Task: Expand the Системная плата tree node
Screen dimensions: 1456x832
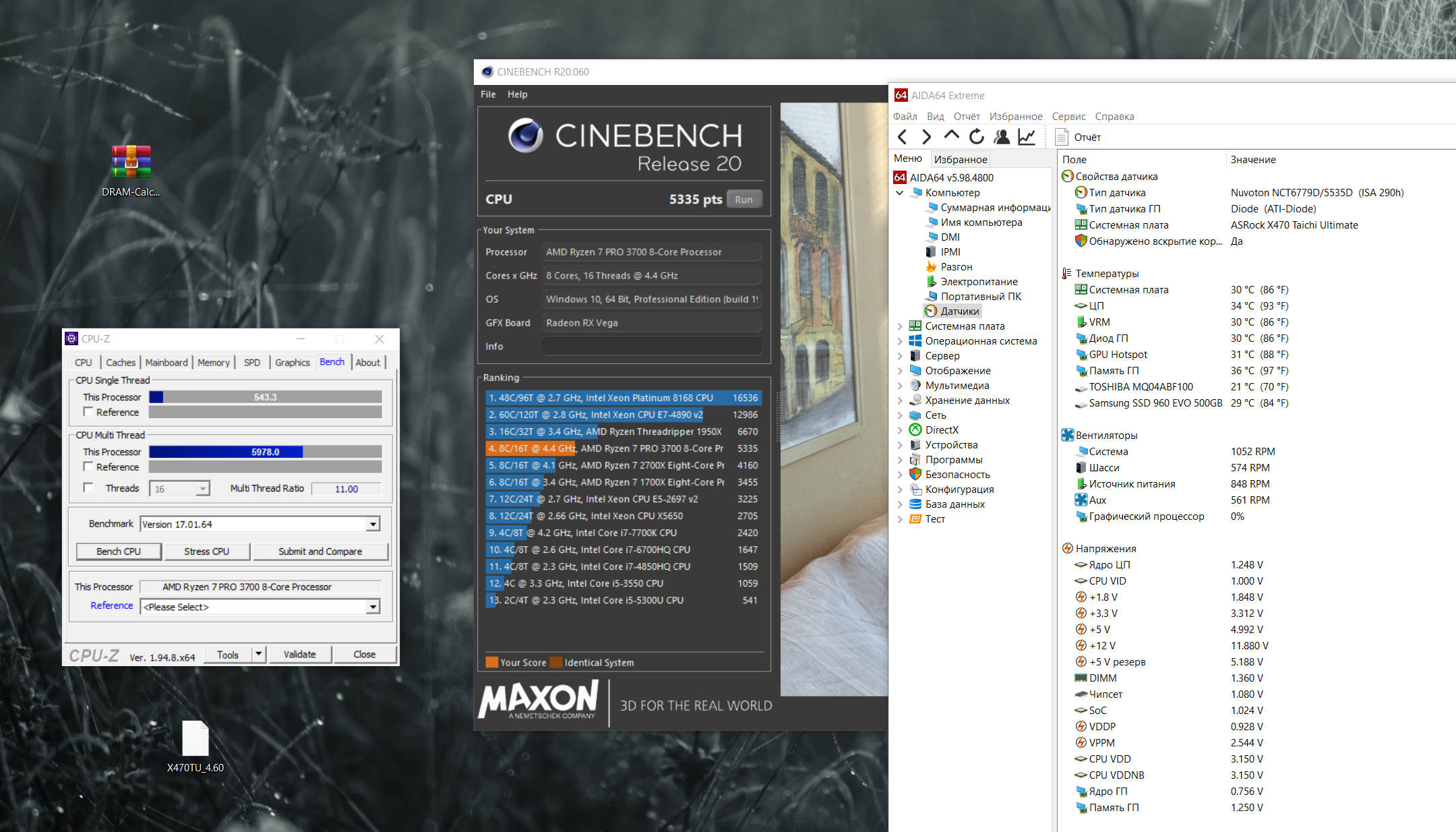Action: pos(900,326)
